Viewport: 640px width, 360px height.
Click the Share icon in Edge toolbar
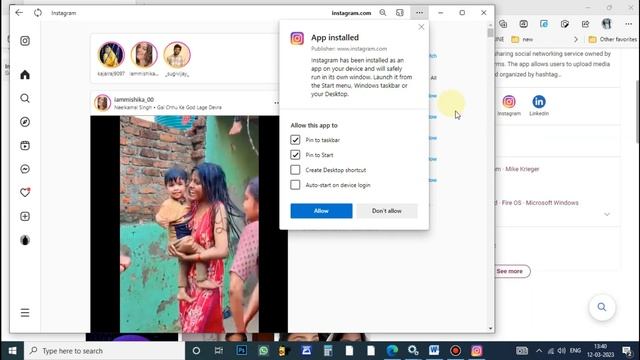click(x=585, y=24)
